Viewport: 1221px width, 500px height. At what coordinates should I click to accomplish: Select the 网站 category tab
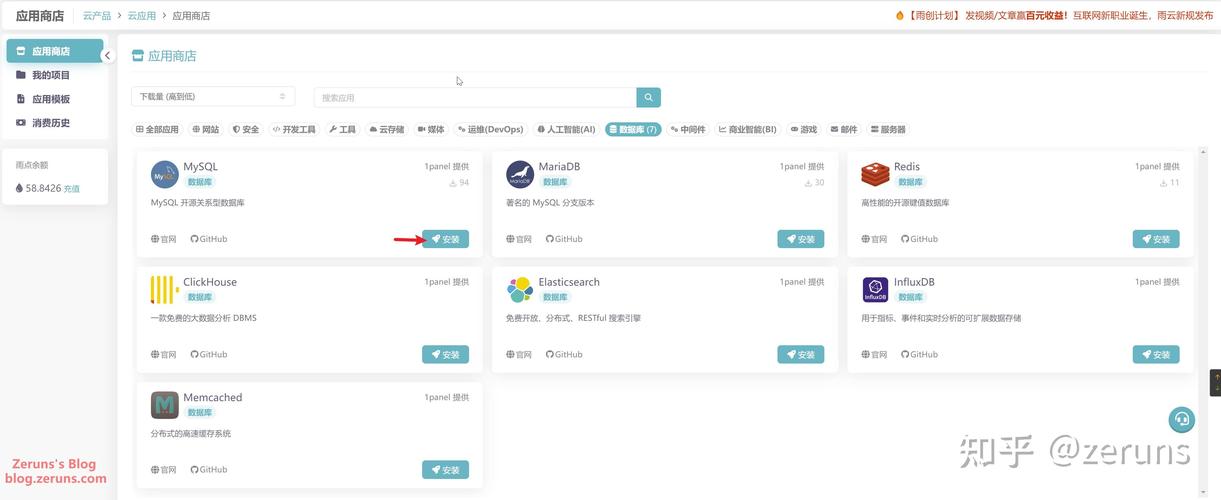(205, 129)
